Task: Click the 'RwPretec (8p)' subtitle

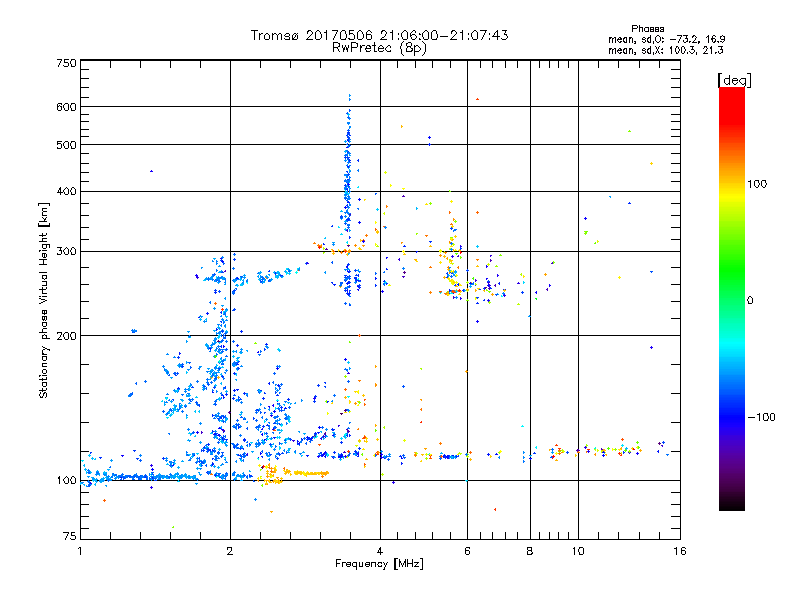Action: 379,48
